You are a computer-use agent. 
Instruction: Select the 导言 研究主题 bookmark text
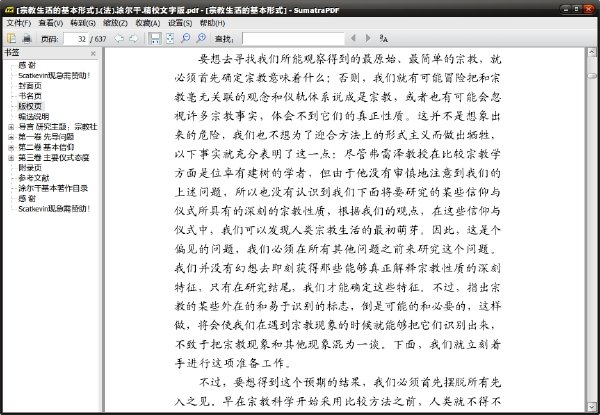57,127
